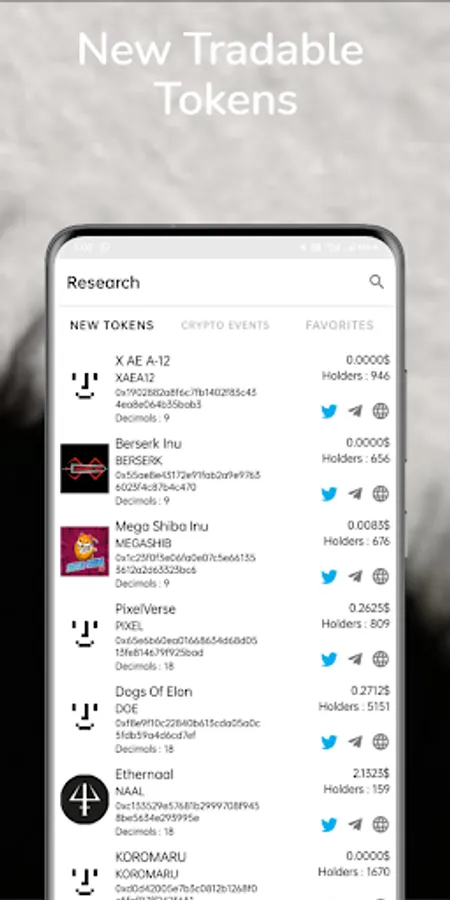
Task: Select the X AE A-12 contract address
Action: point(186,398)
